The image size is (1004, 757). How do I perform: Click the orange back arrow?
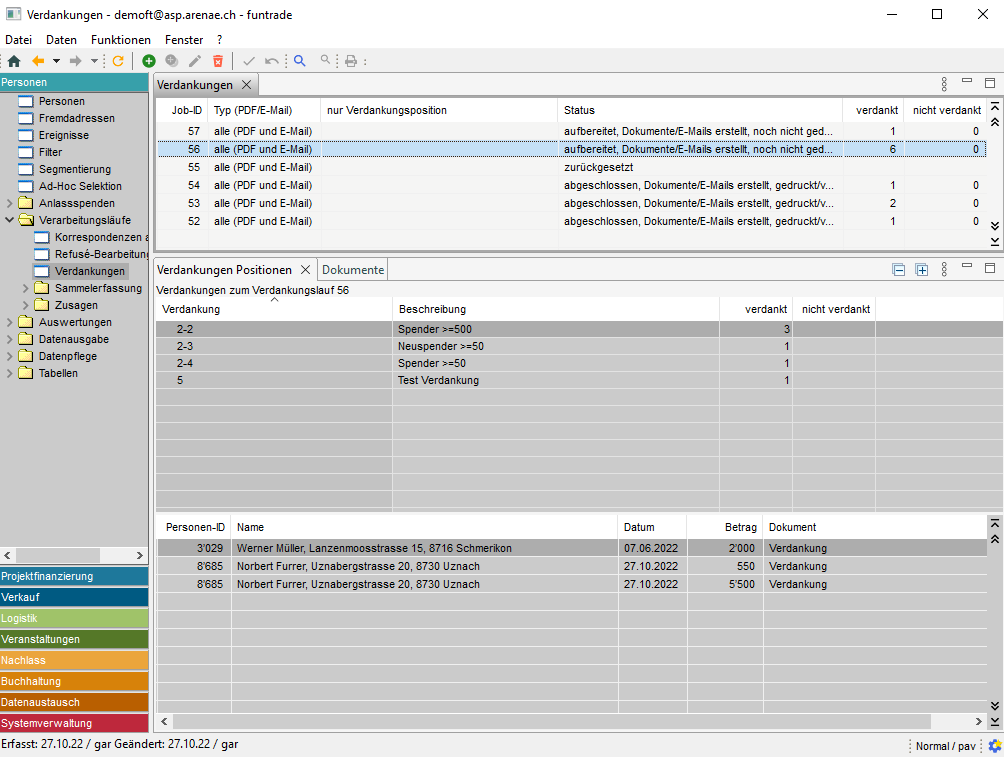(38, 61)
